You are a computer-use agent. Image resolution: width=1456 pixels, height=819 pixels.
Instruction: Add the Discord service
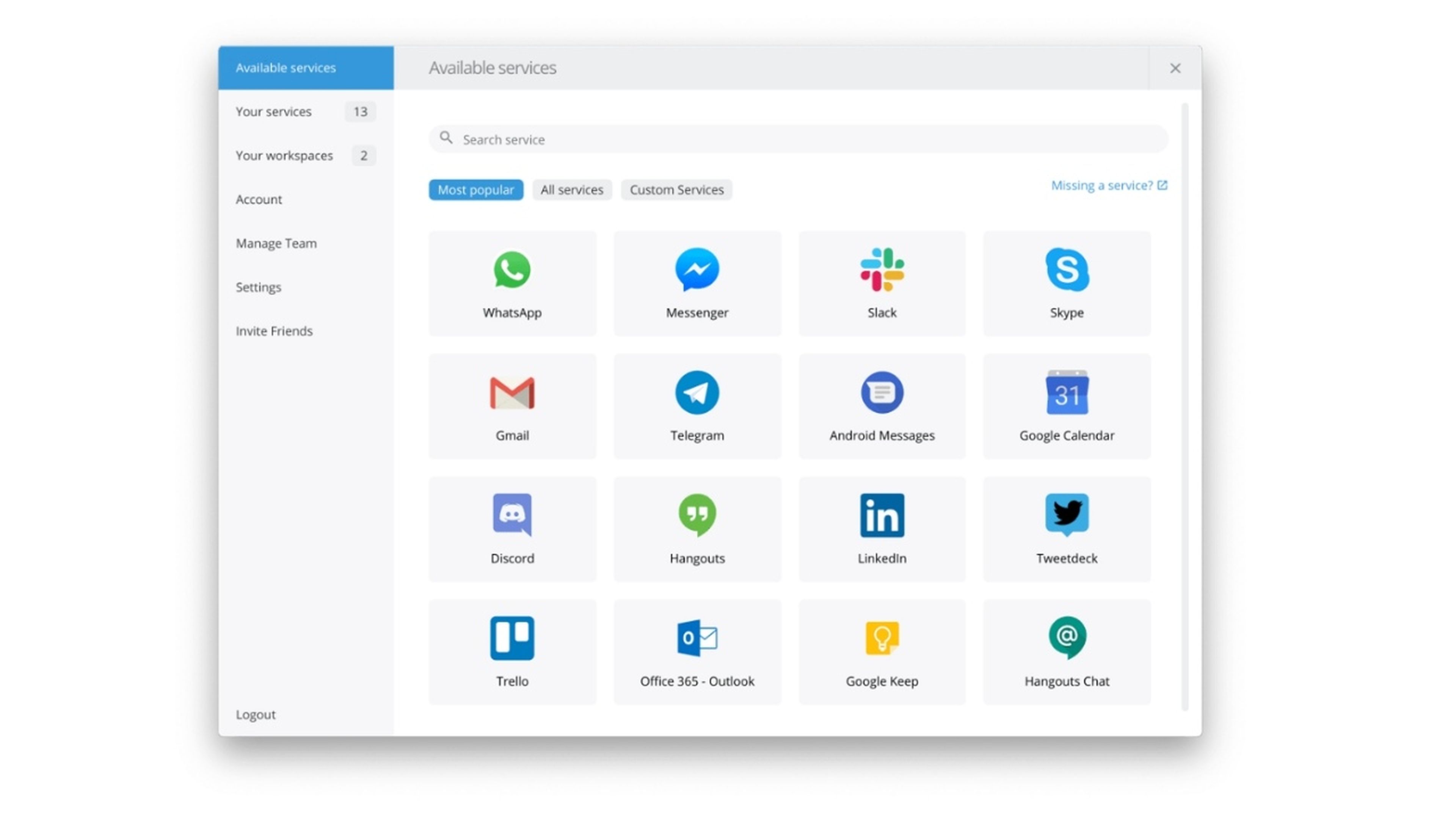tap(512, 529)
